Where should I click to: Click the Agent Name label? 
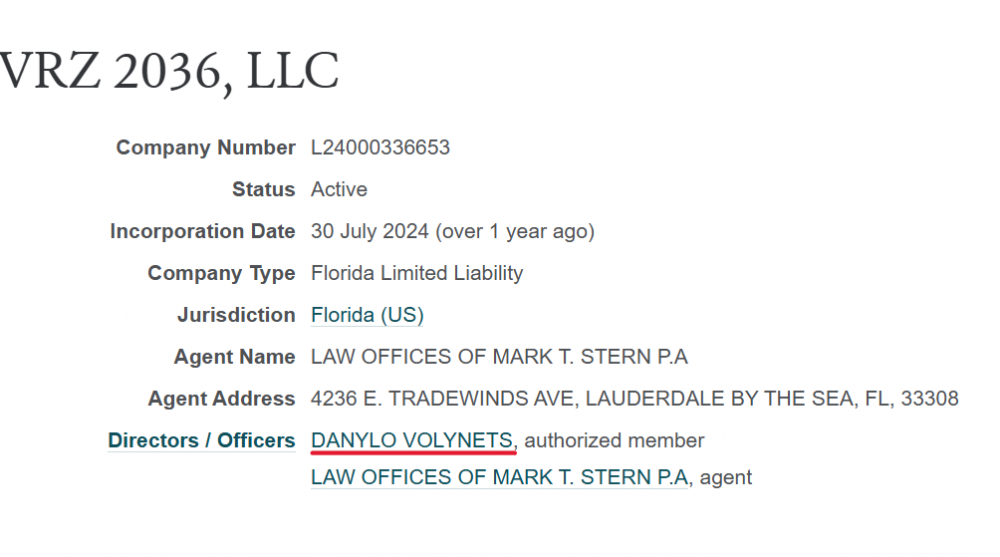(234, 357)
